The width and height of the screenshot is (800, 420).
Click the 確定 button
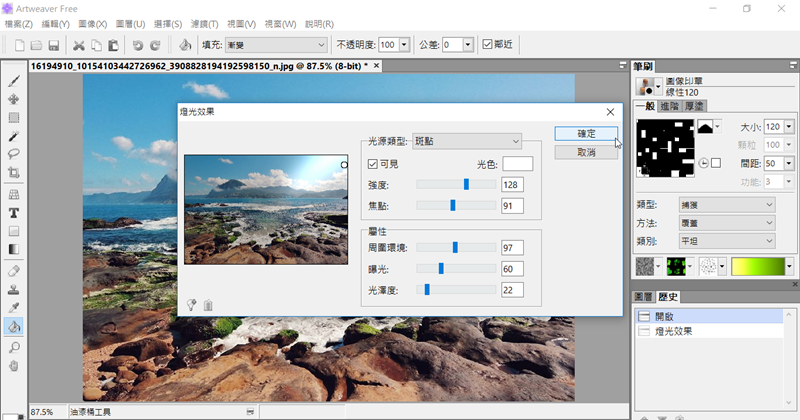coord(585,133)
